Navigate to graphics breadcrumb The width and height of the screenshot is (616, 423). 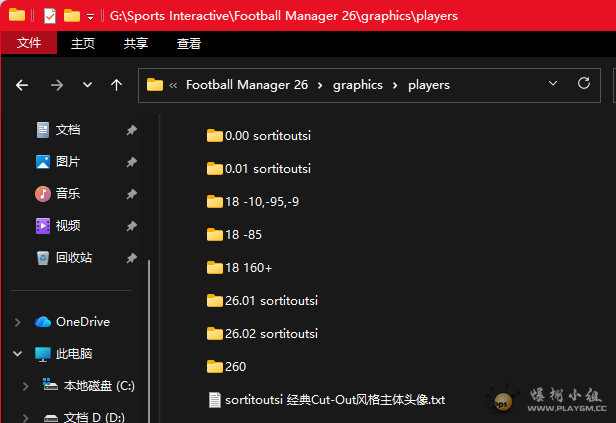[358, 85]
